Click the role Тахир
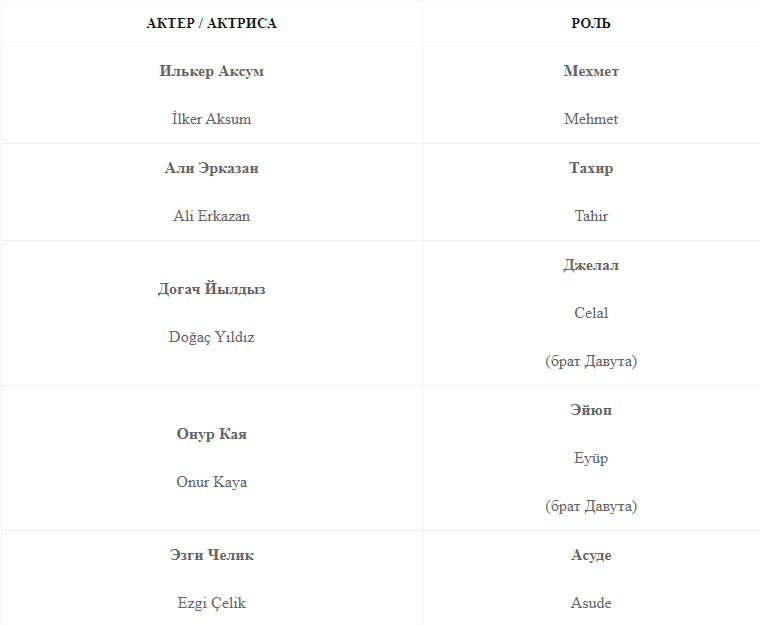 pyautogui.click(x=591, y=168)
